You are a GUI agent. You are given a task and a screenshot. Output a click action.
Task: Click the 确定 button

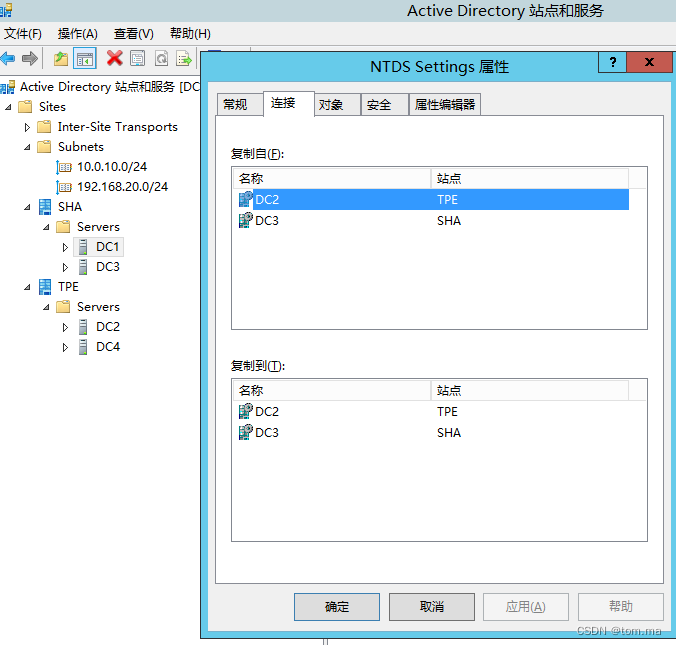(x=337, y=607)
